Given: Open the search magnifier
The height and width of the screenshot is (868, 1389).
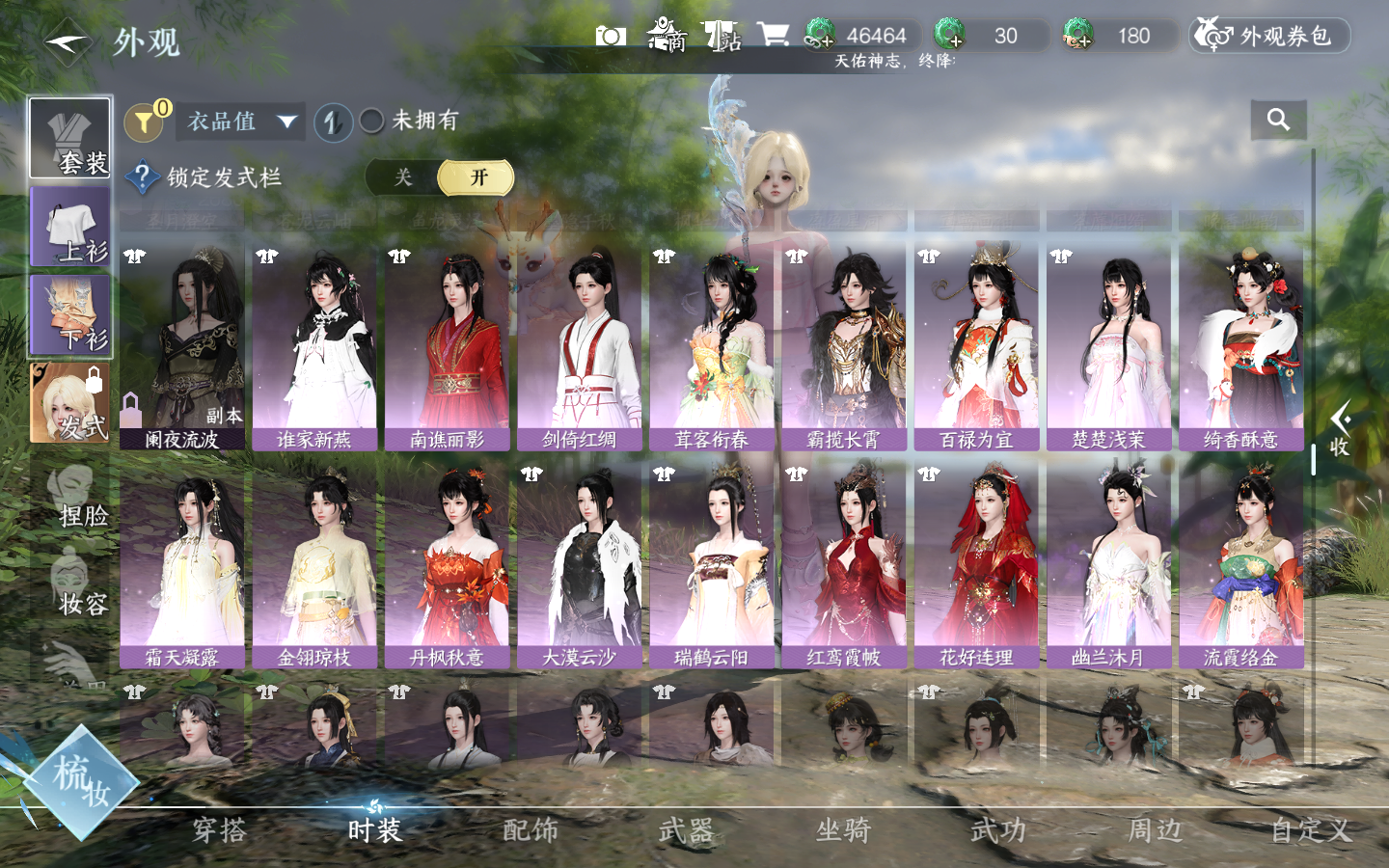Looking at the screenshot, I should click(x=1279, y=120).
